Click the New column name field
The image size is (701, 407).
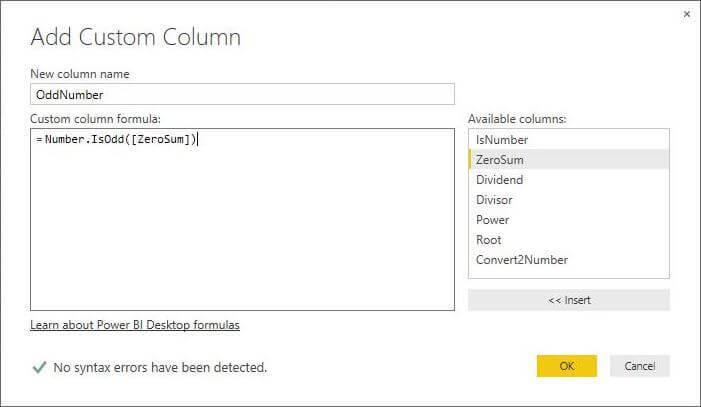point(242,94)
